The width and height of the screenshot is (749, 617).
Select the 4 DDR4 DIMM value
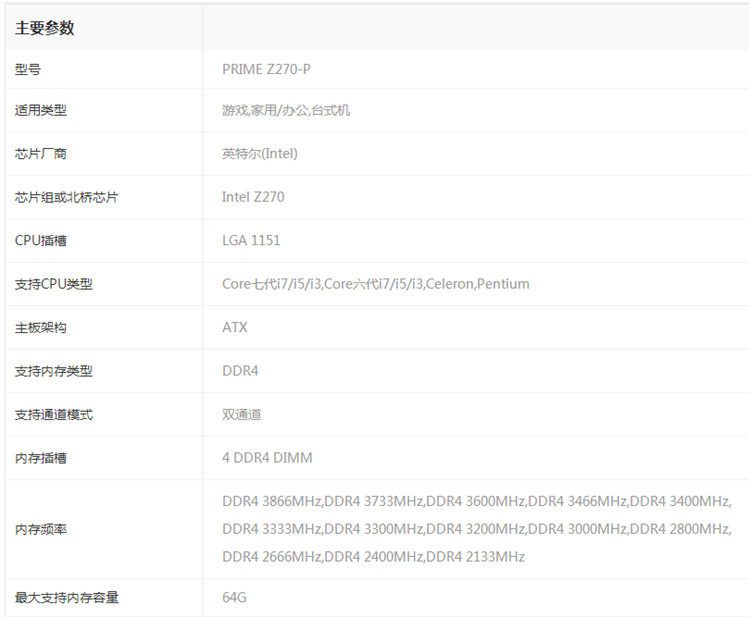click(x=267, y=457)
